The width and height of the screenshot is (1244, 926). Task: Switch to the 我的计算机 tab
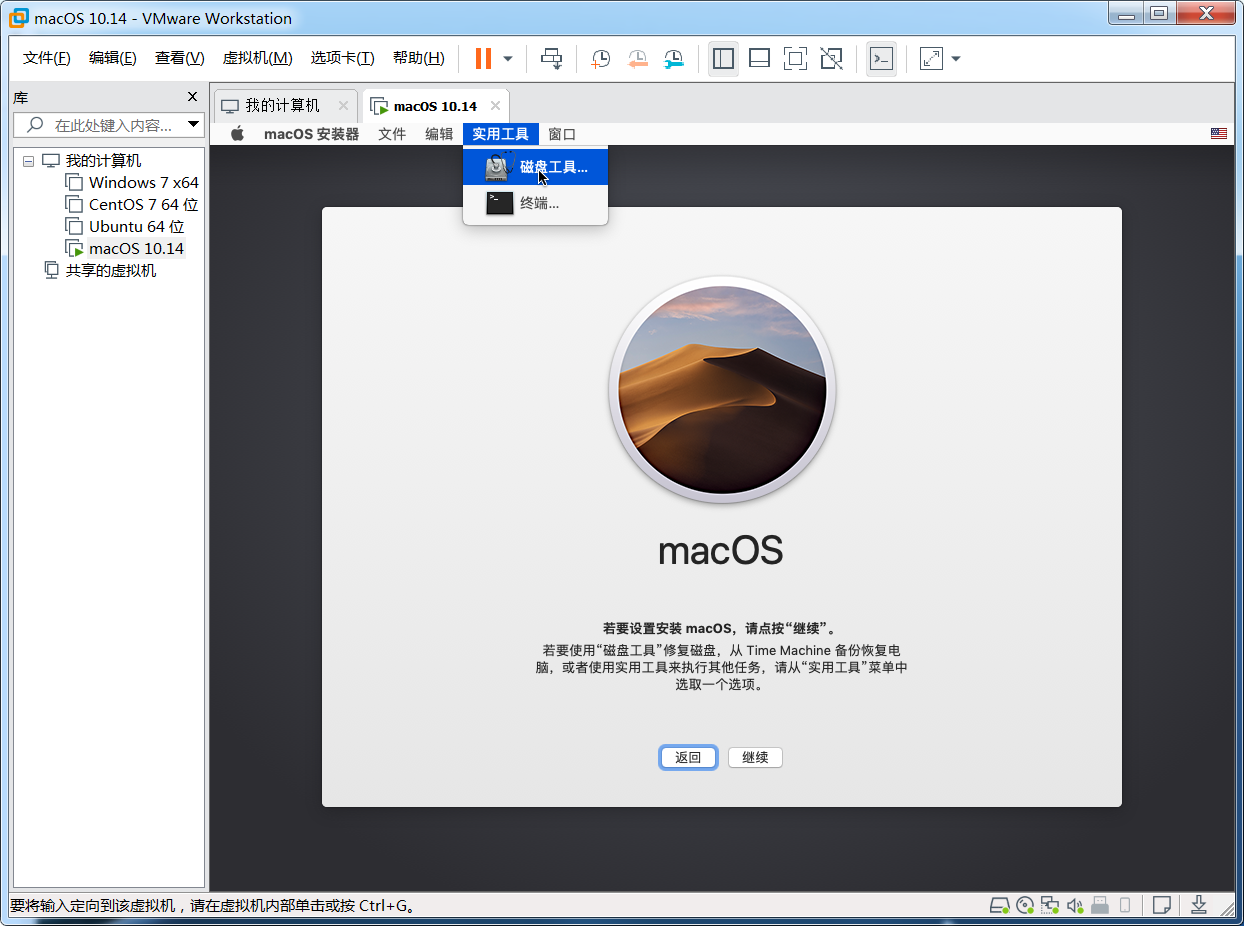(x=285, y=104)
